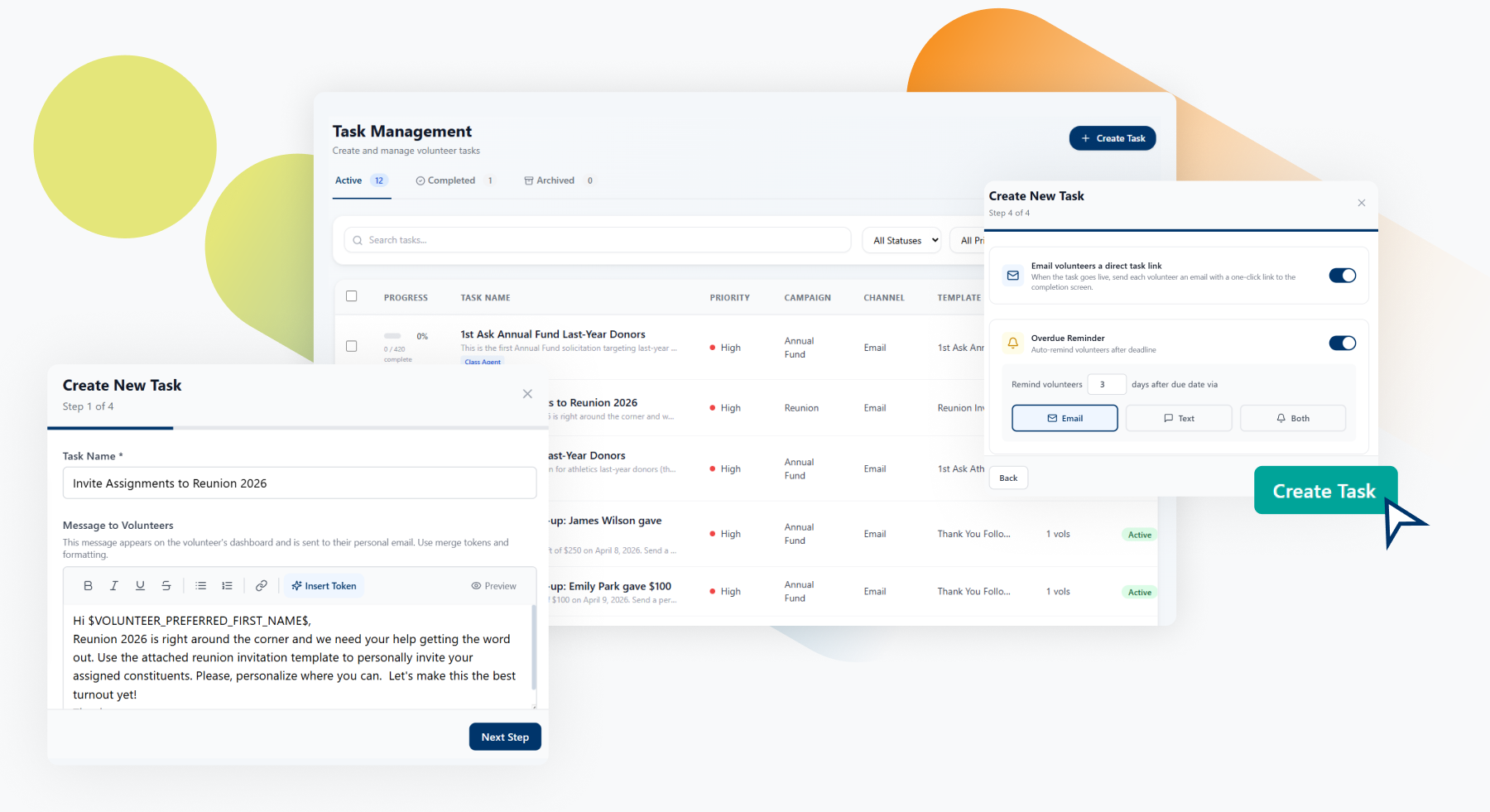Click the envelope icon for direct task link
1490x812 pixels.
[x=1013, y=276]
